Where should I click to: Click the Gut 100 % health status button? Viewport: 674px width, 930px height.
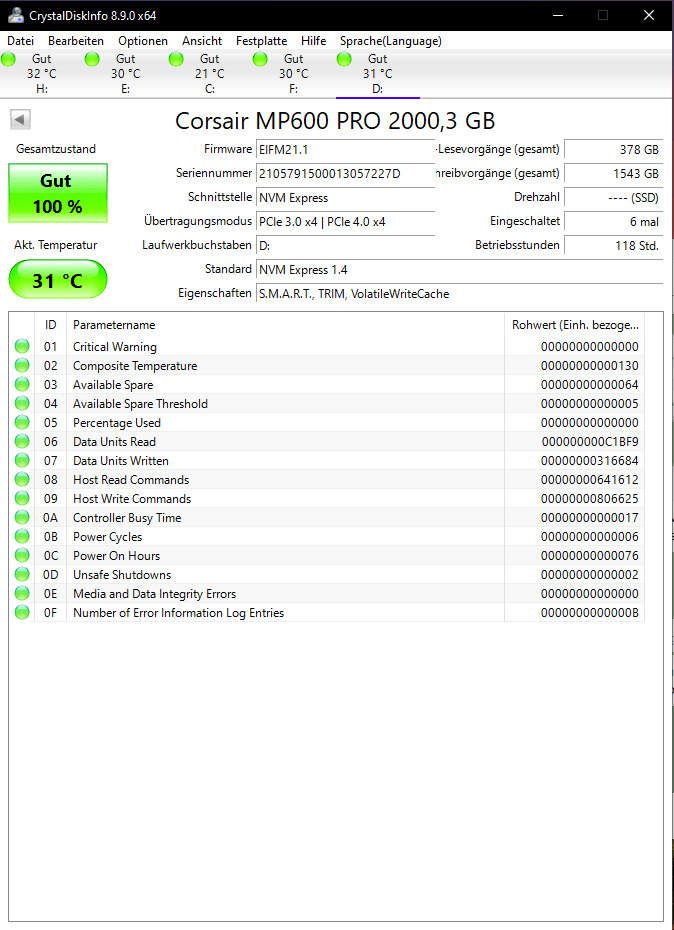[58, 193]
